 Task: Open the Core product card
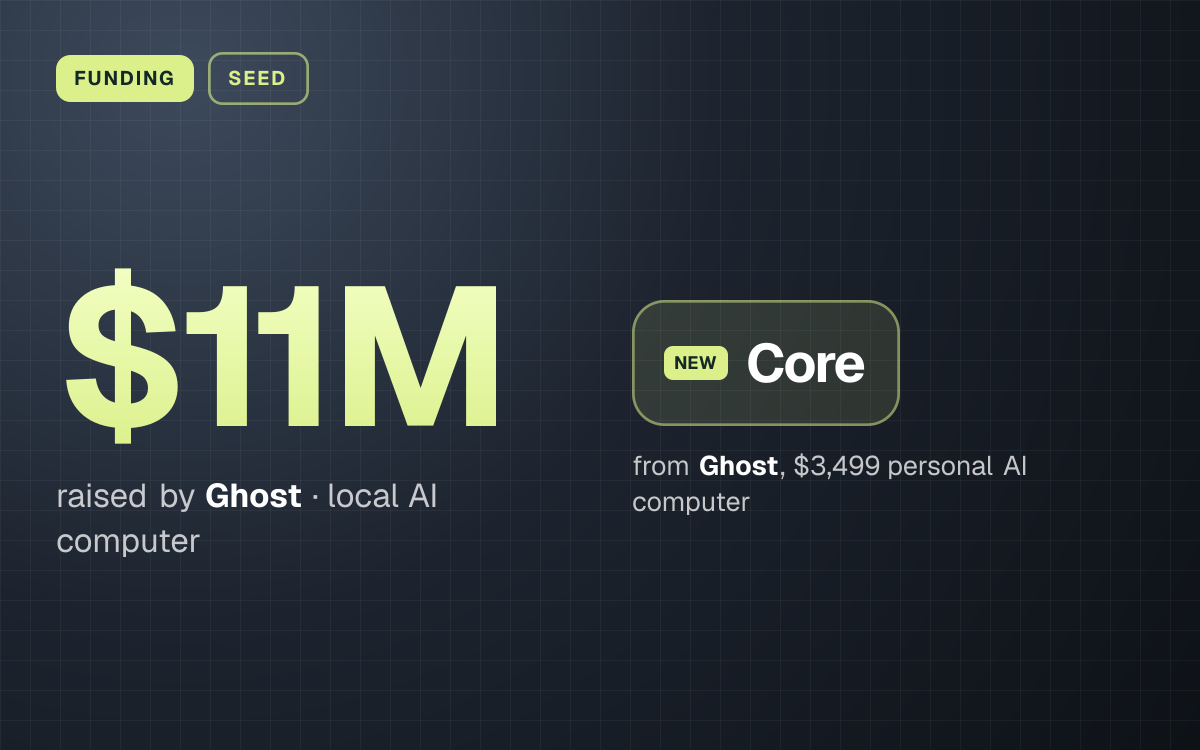click(766, 363)
